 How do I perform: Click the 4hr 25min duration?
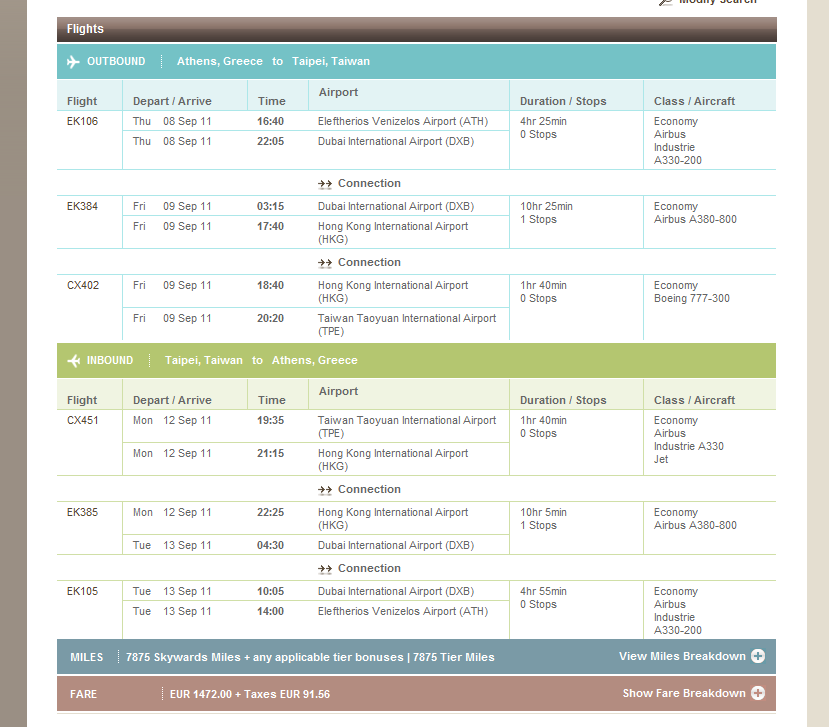pyautogui.click(x=544, y=121)
